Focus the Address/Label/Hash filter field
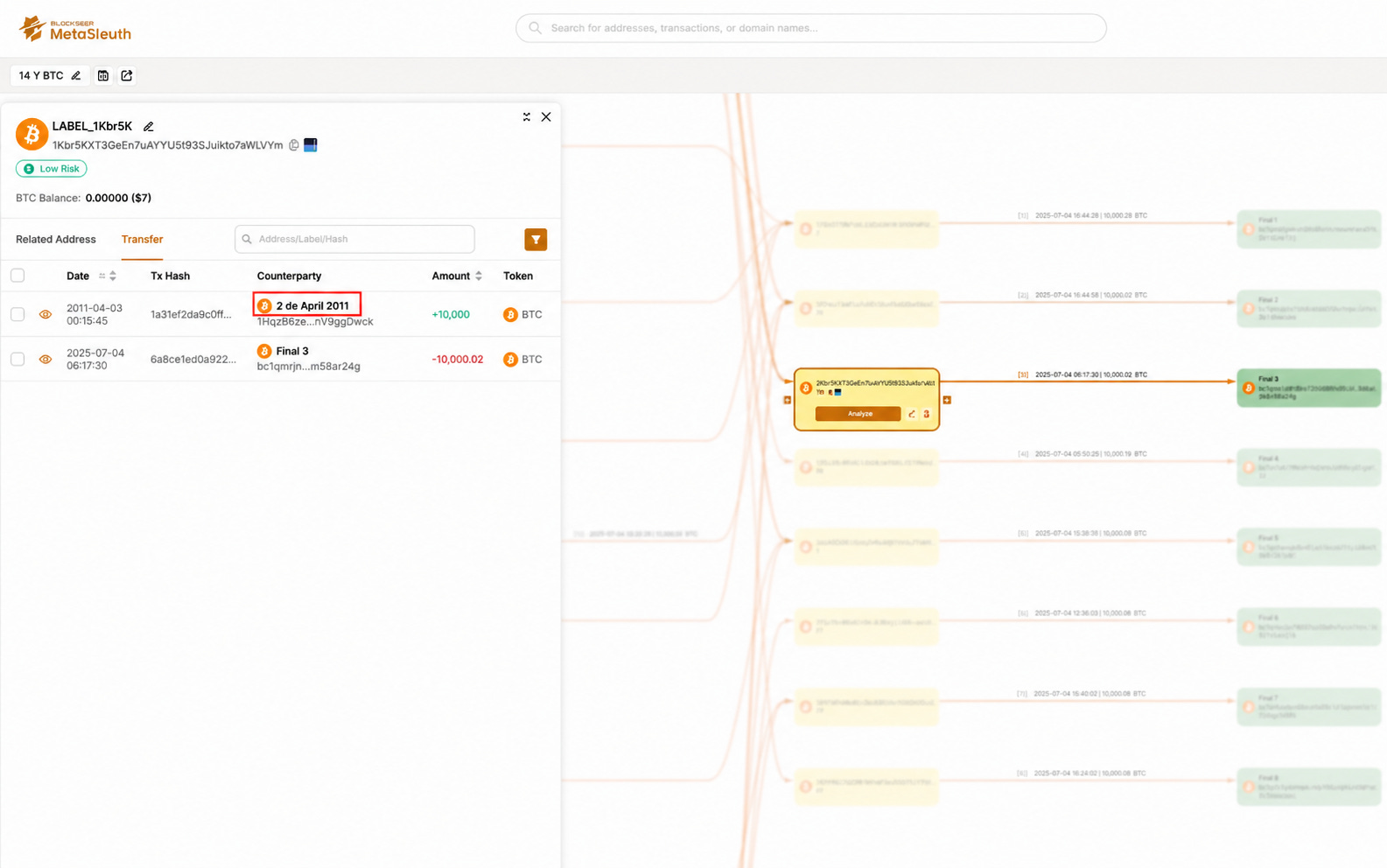The height and width of the screenshot is (868, 1387). point(354,240)
